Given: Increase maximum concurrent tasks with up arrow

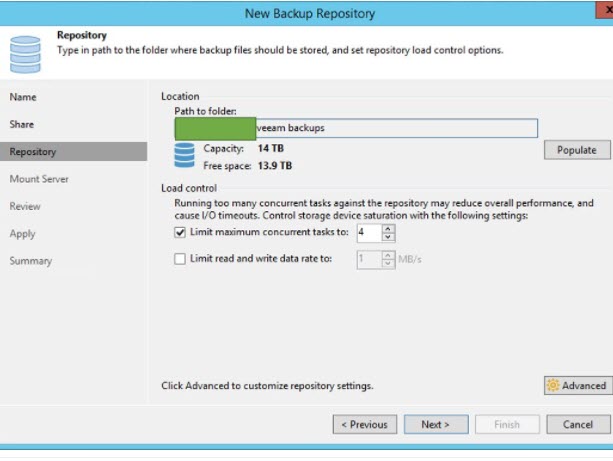Looking at the screenshot, I should 389,228.
